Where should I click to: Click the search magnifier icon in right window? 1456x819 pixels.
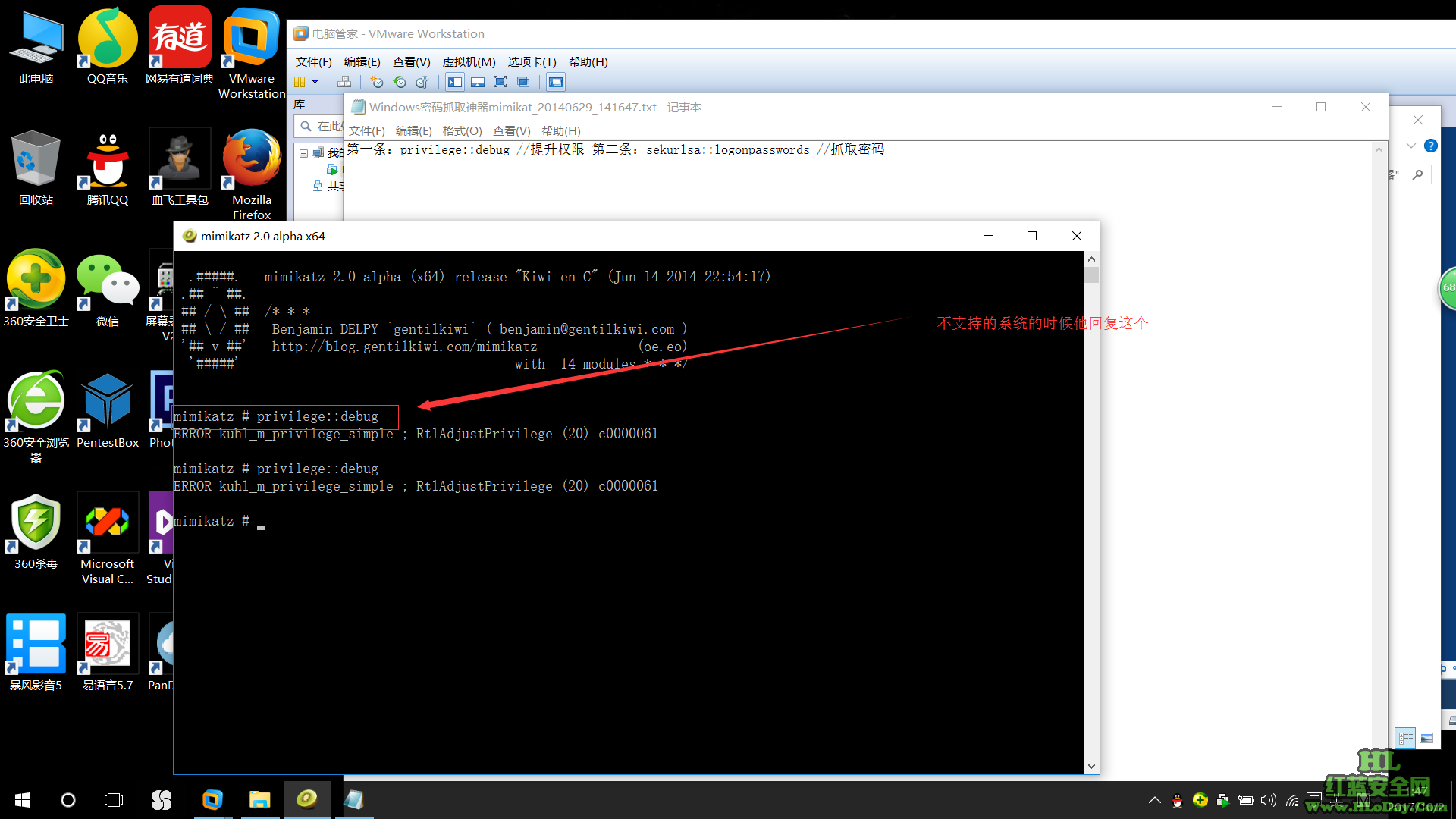[1418, 174]
